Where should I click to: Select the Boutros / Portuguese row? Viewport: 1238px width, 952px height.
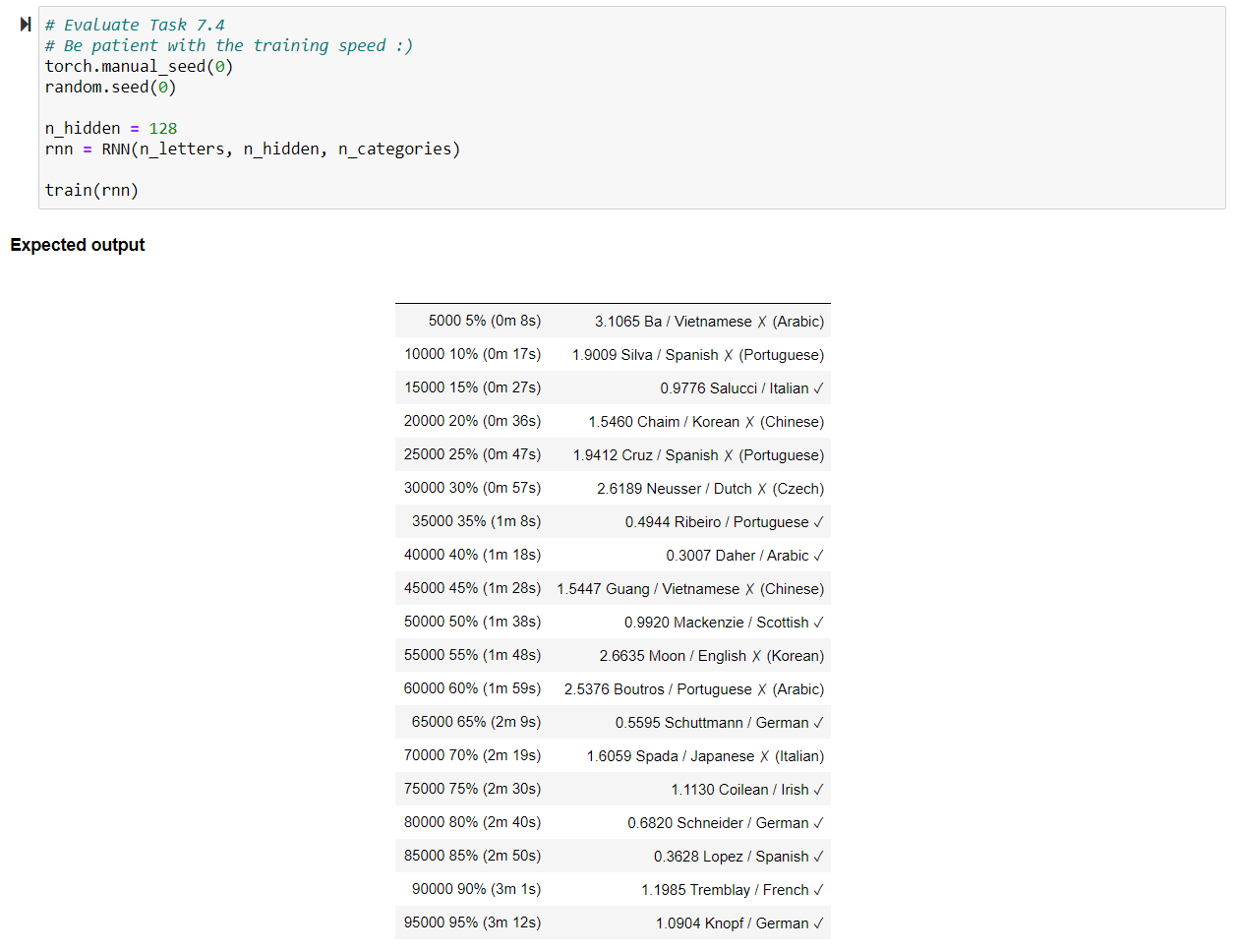612,688
